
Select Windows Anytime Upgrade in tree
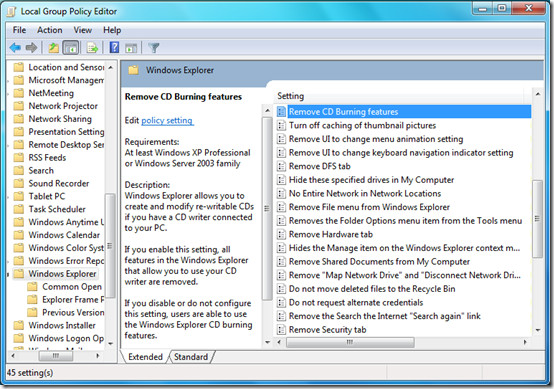(x=66, y=222)
